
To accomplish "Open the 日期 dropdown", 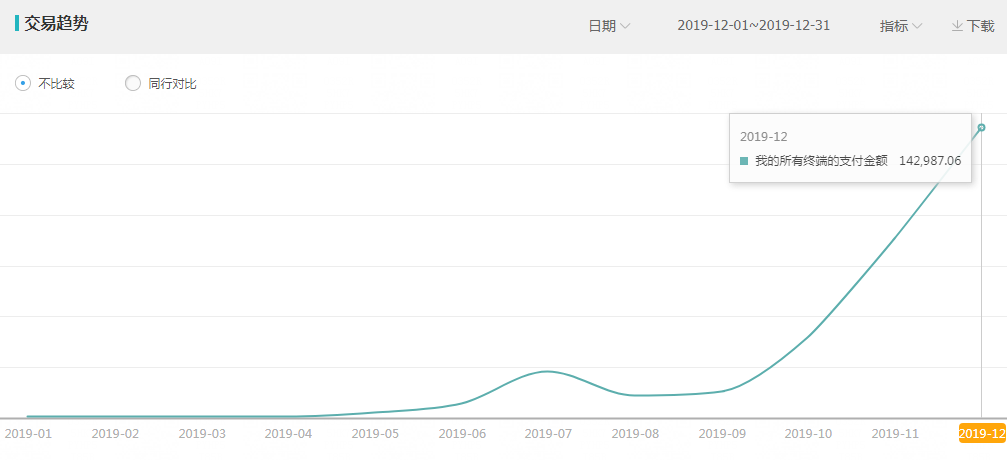I will [609, 26].
